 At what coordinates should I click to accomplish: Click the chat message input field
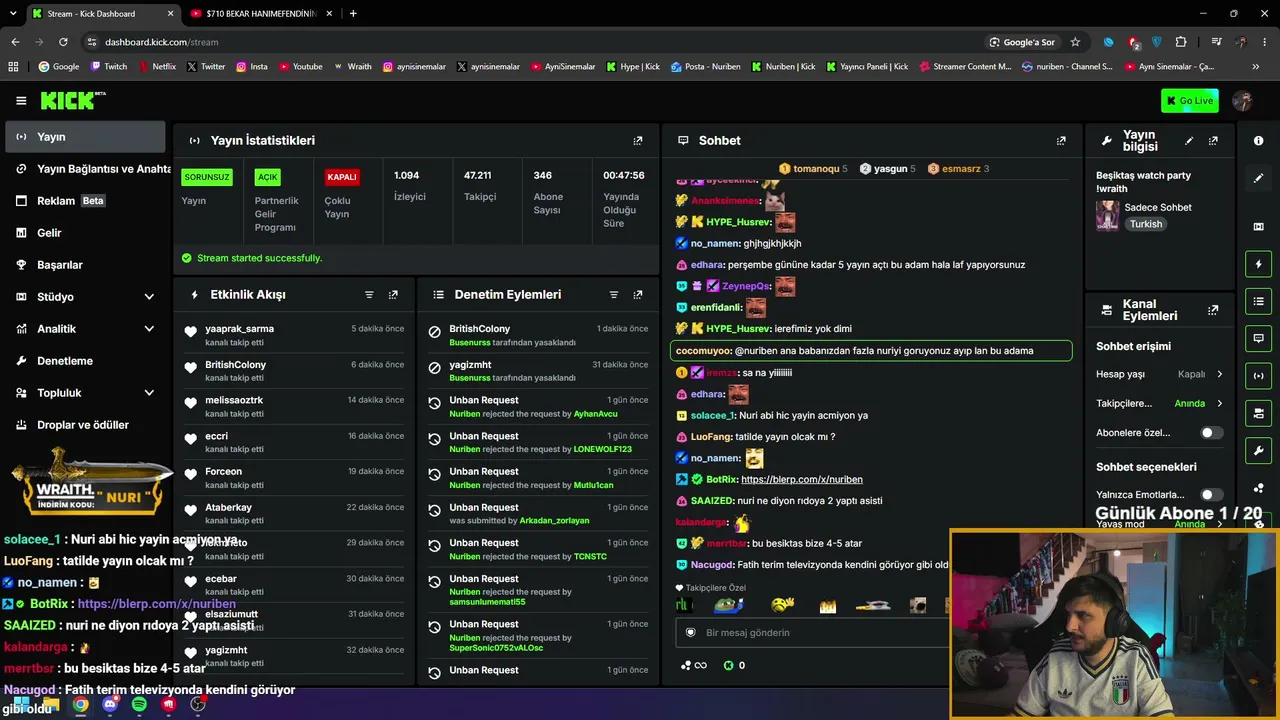click(x=812, y=633)
